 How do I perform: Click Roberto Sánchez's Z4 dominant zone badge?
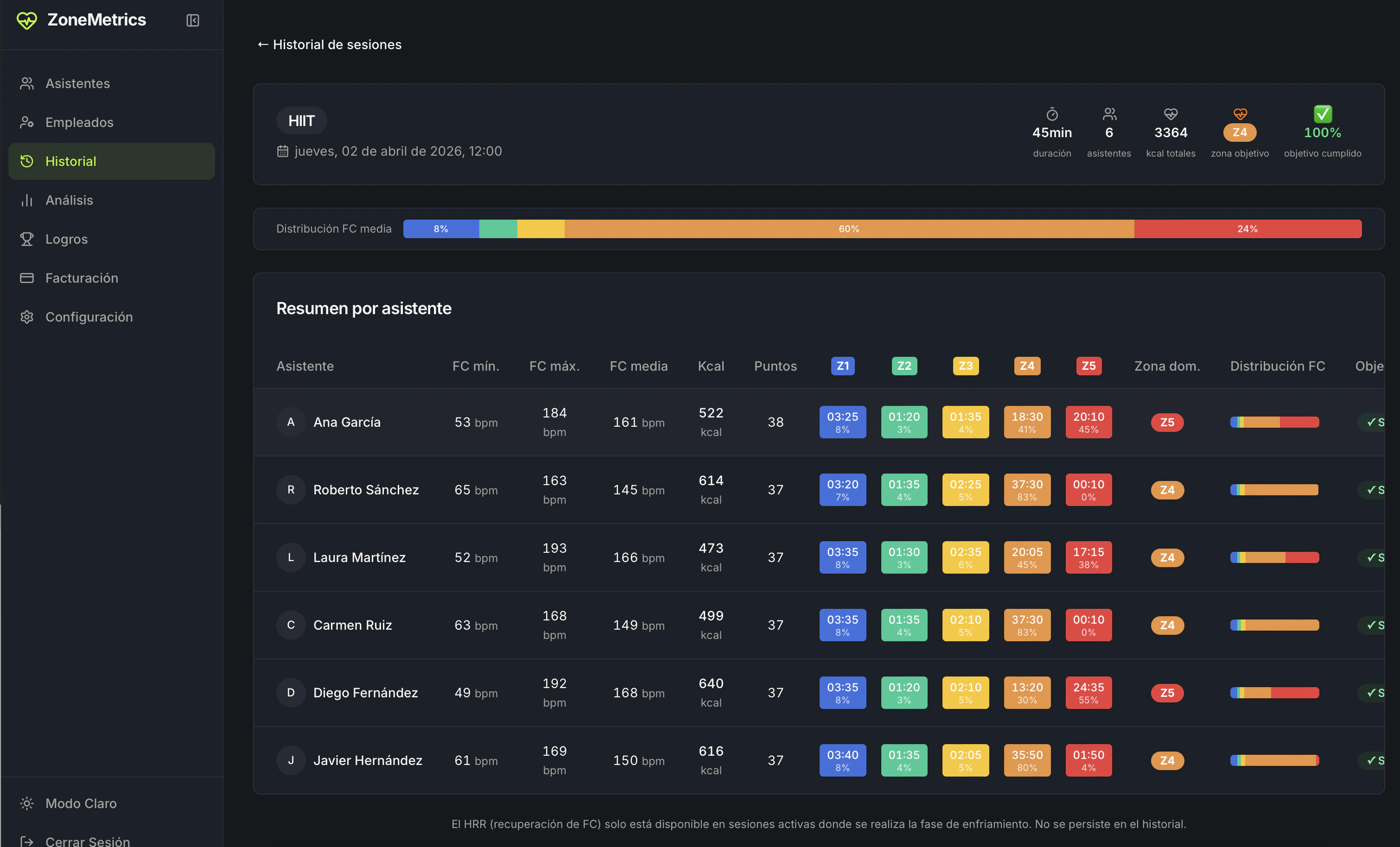click(1167, 490)
